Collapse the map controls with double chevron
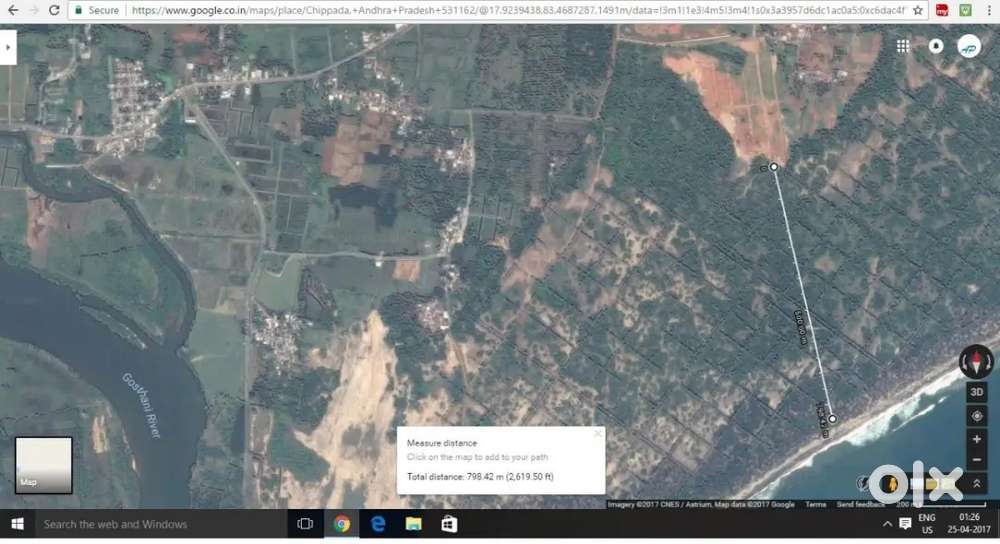The width and height of the screenshot is (1000, 544). pyautogui.click(x=976, y=484)
